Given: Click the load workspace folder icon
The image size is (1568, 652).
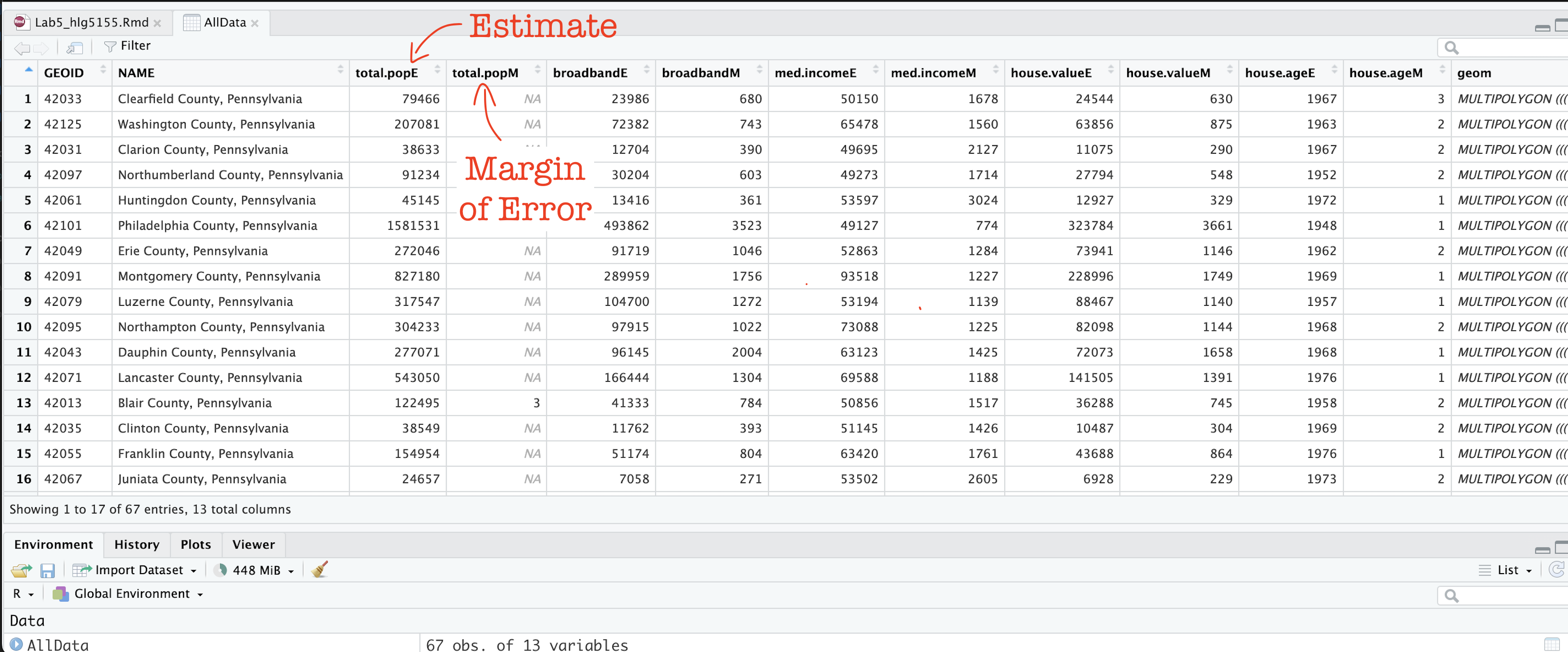Looking at the screenshot, I should coord(21,570).
